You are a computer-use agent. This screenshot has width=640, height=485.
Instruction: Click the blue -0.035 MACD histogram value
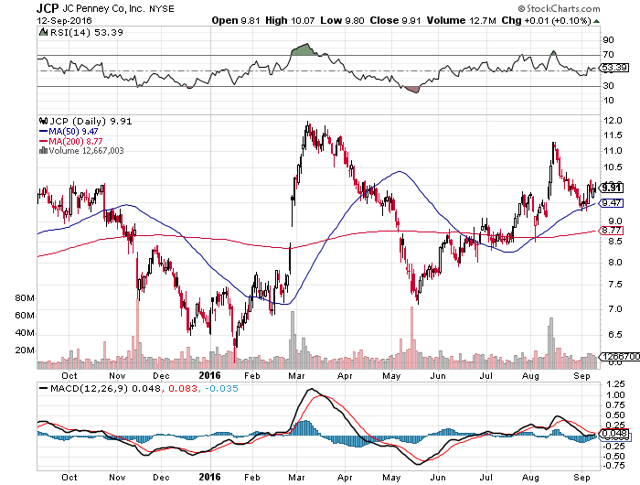coord(221,388)
